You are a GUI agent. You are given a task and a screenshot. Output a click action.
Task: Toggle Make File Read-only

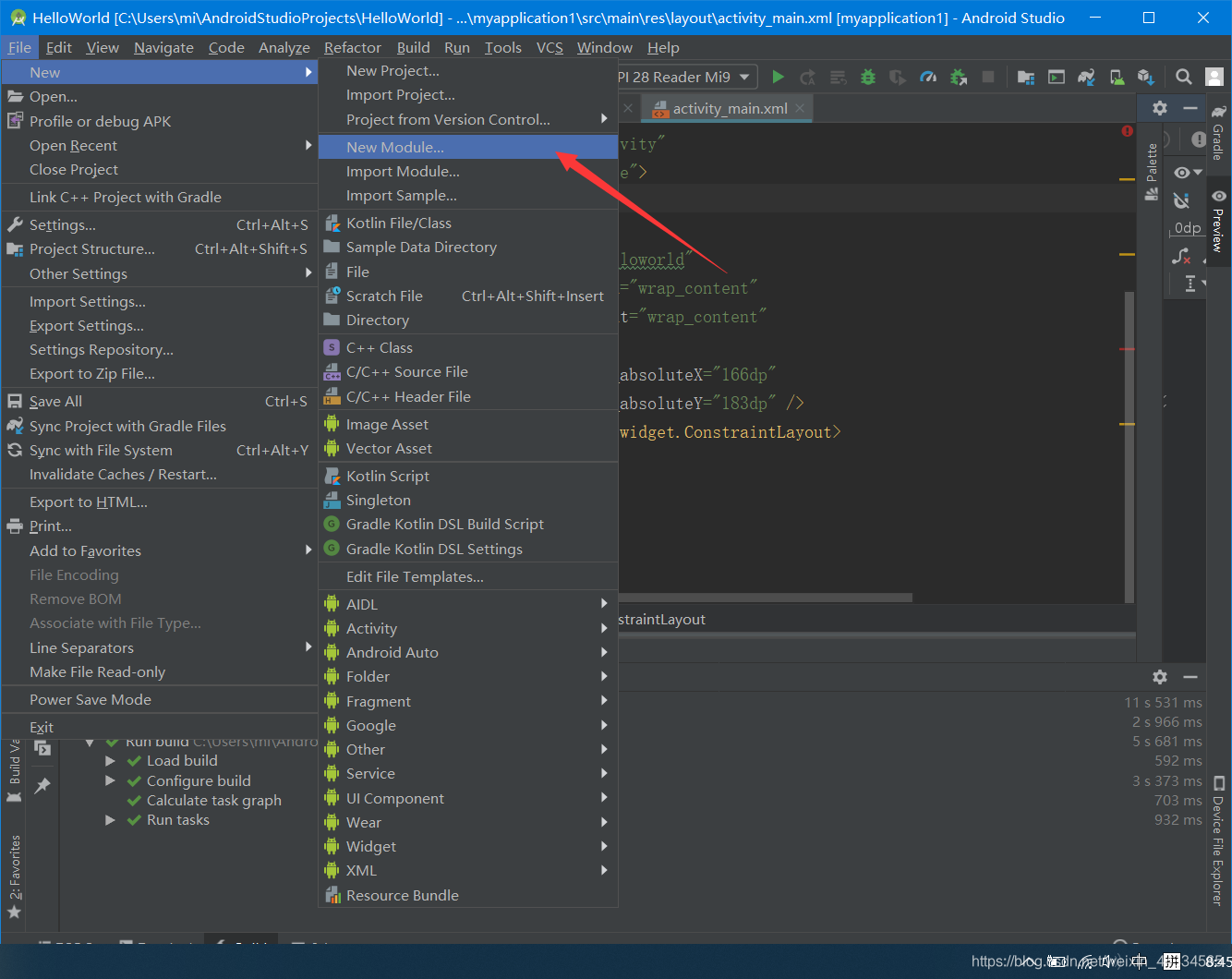click(159, 671)
